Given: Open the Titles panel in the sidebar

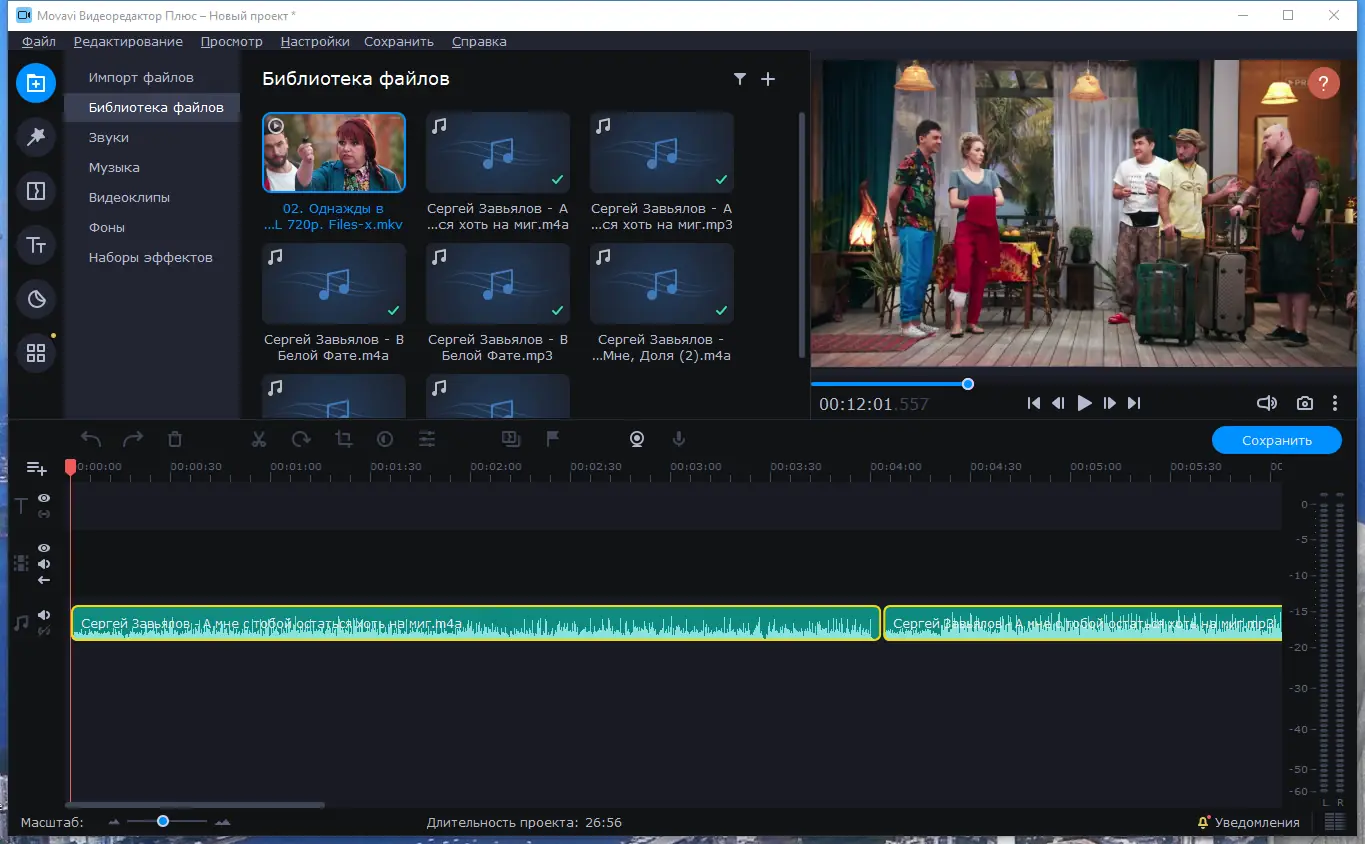Looking at the screenshot, I should pos(36,245).
